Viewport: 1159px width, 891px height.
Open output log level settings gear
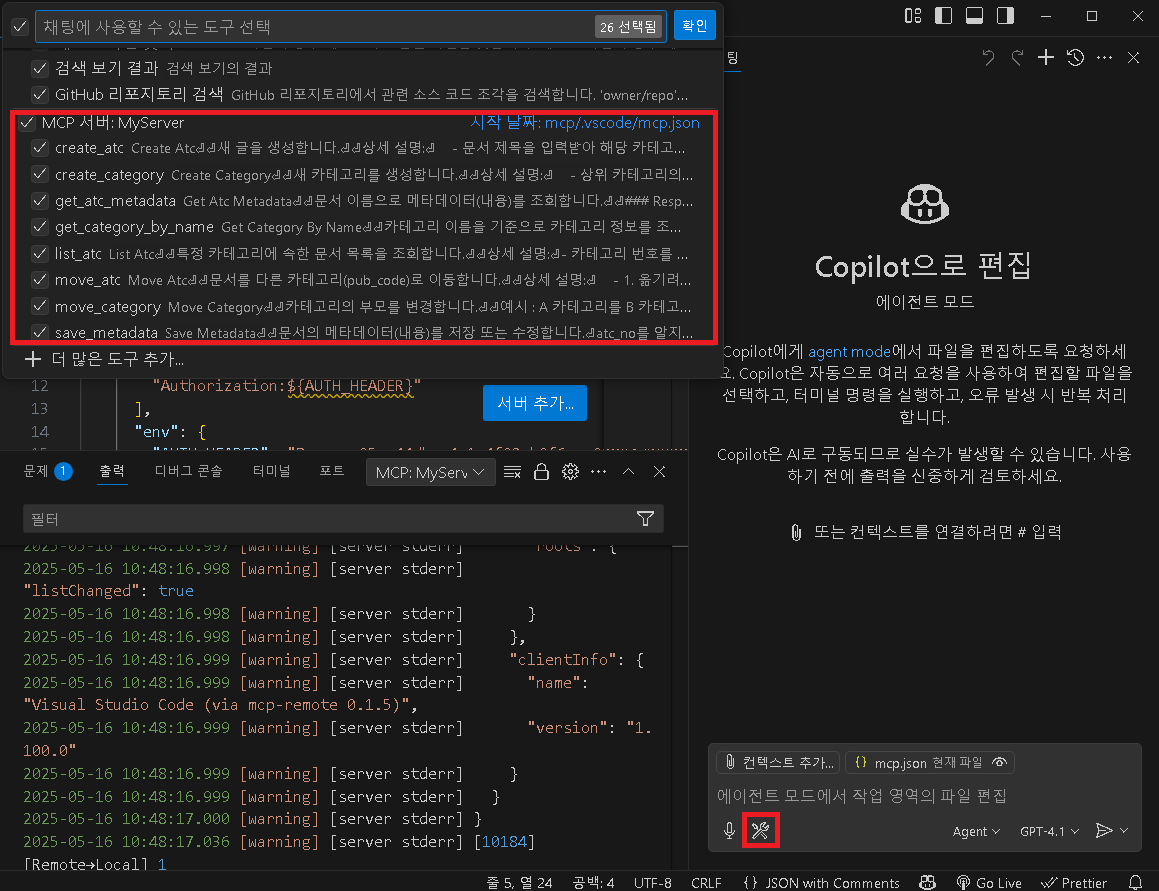[570, 472]
